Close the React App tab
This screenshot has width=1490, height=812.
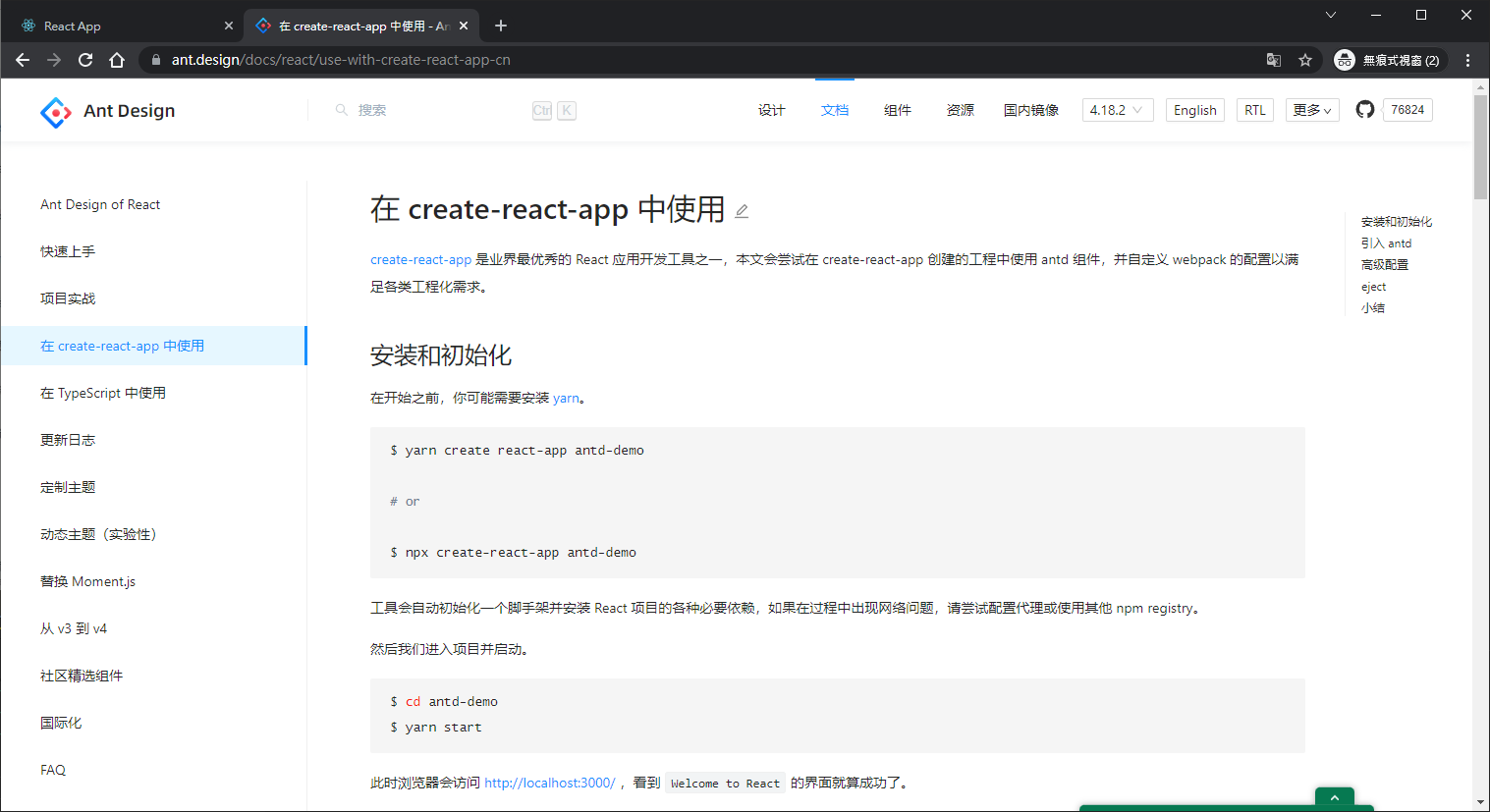229,26
